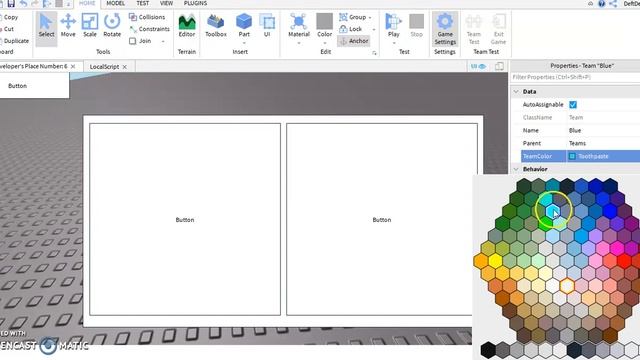Toggle UI visibility eye icon
Screen dimensions: 640x360
coord(478,66)
